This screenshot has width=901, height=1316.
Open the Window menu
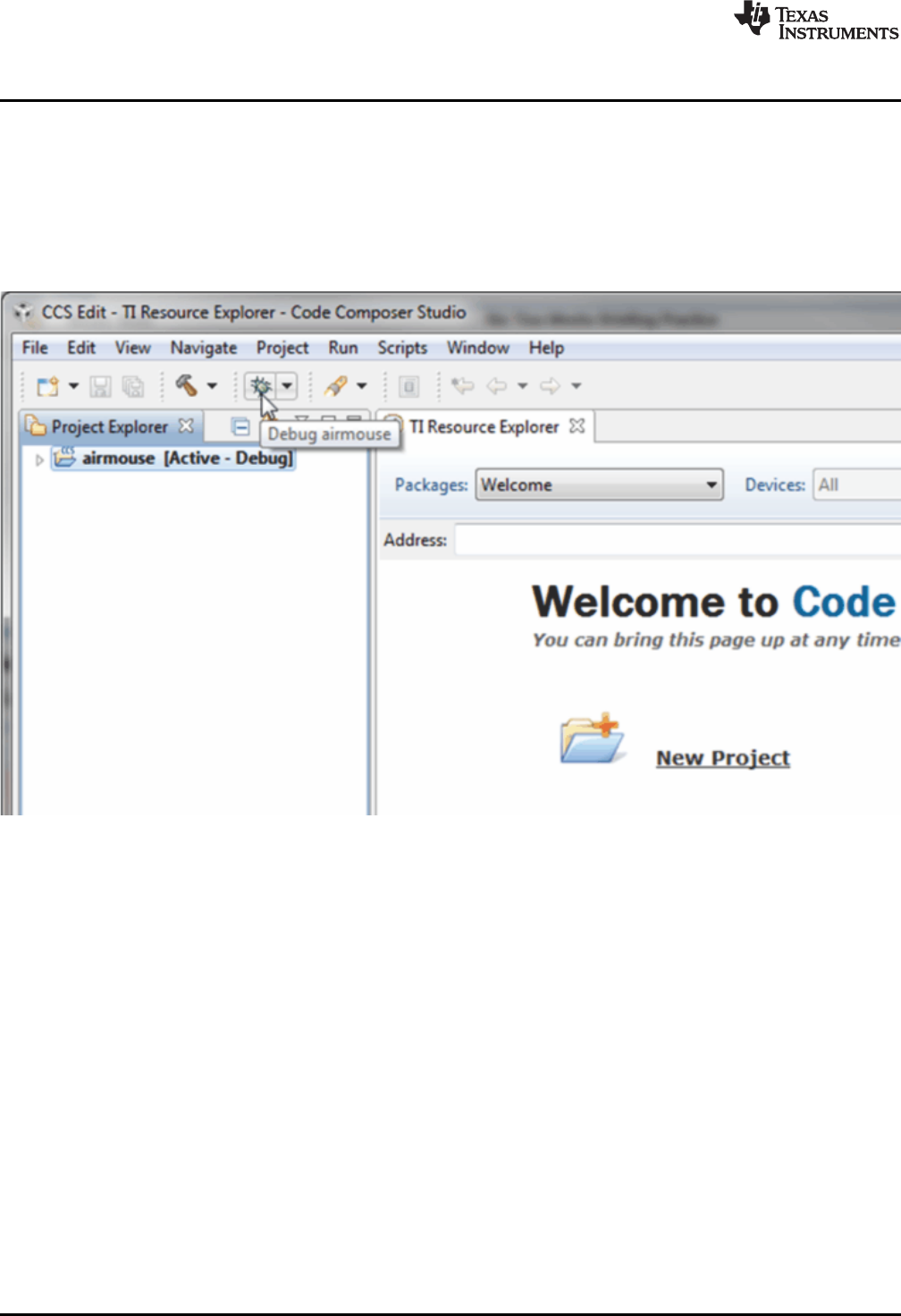pyautogui.click(x=478, y=348)
